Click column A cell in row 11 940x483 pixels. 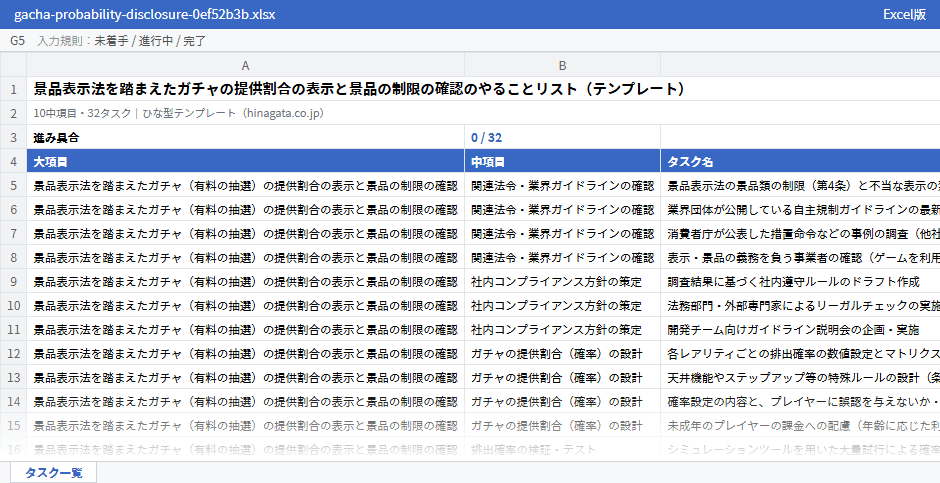click(245, 330)
